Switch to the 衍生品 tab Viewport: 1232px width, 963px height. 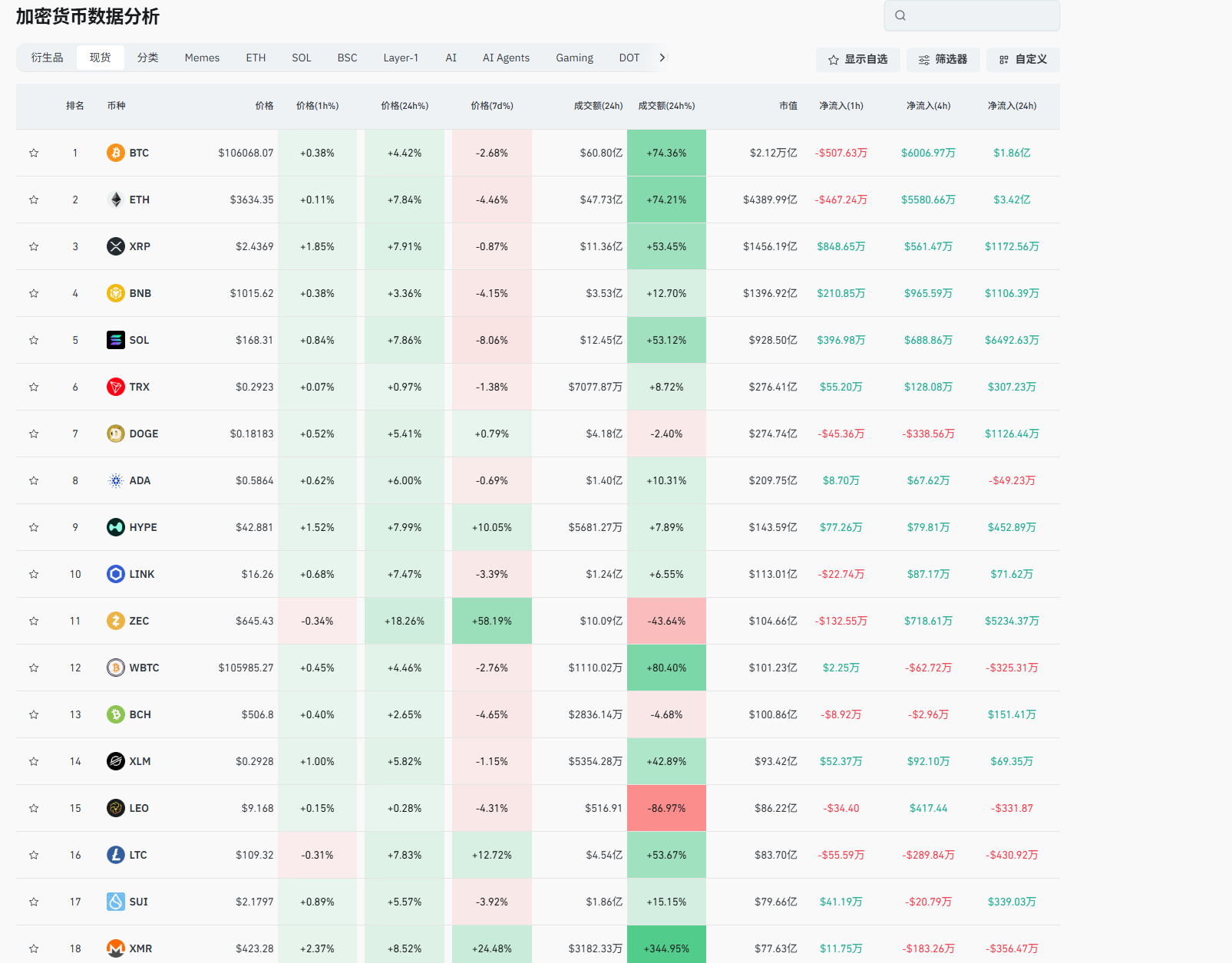pyautogui.click(x=47, y=58)
